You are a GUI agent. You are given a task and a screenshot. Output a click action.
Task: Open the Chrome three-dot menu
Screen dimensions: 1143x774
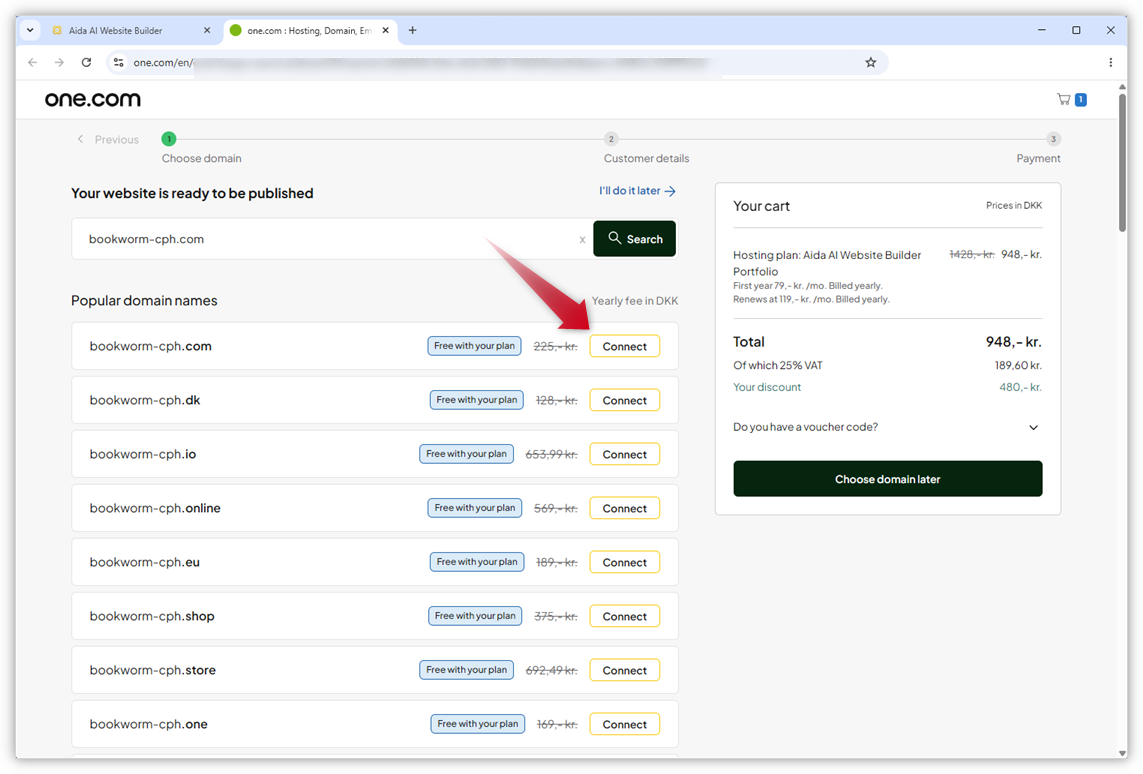coord(1110,63)
